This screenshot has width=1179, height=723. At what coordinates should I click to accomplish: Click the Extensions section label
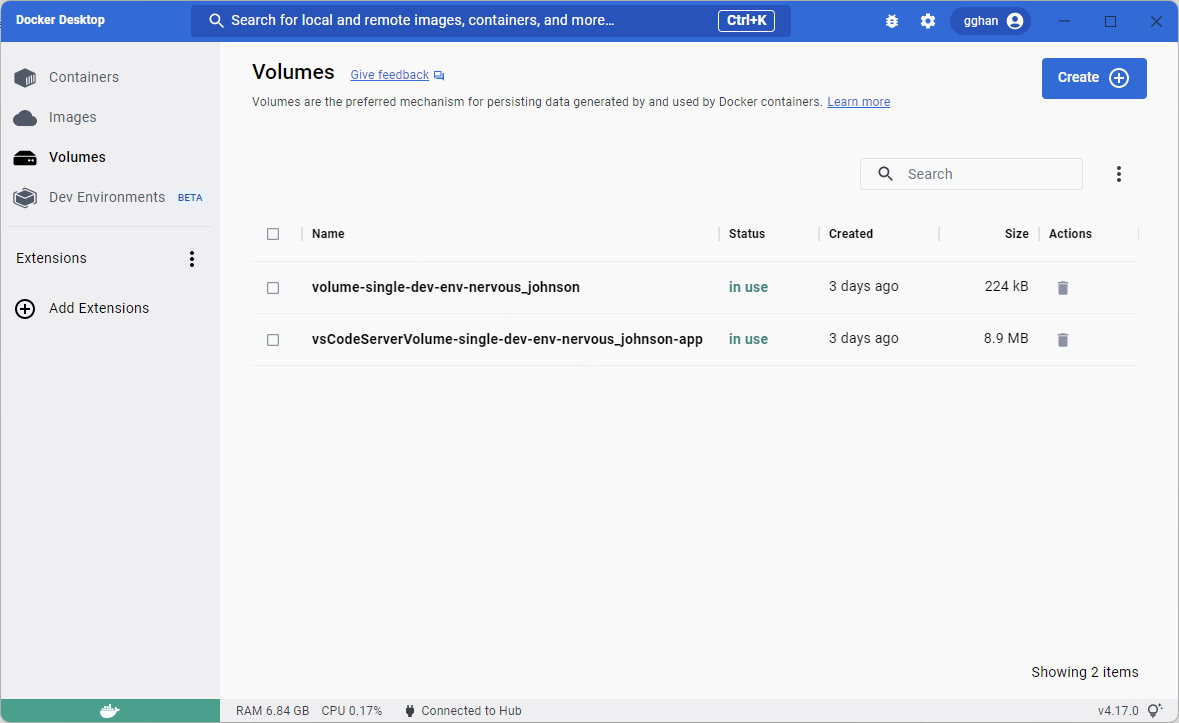(51, 259)
